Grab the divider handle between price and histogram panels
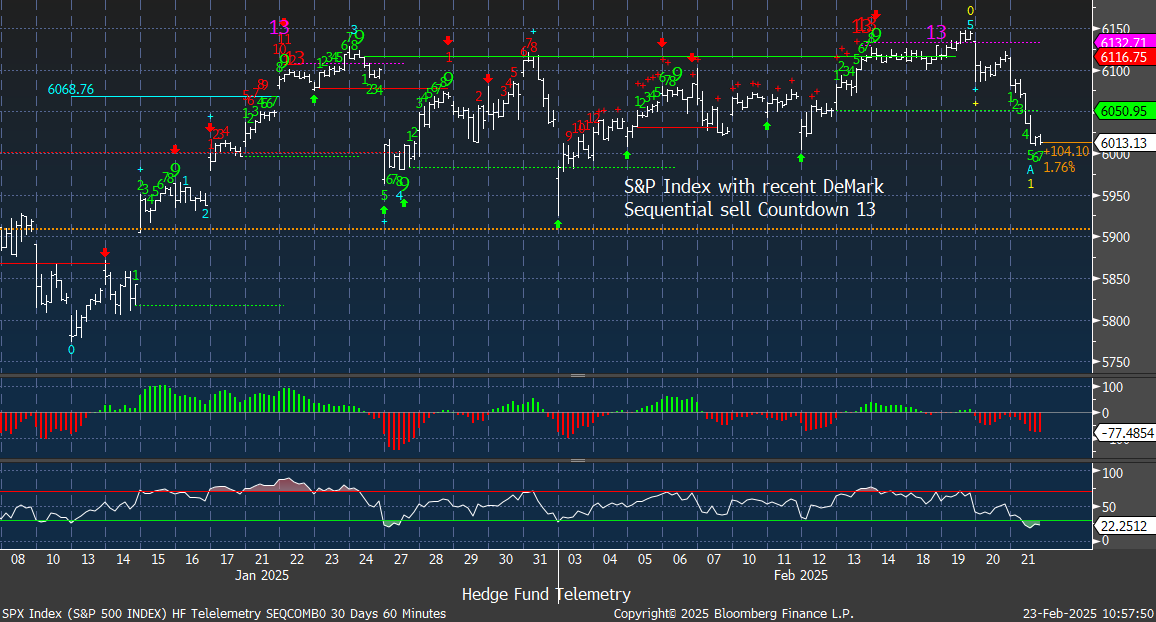Screen dimensions: 1156x622 577,375
